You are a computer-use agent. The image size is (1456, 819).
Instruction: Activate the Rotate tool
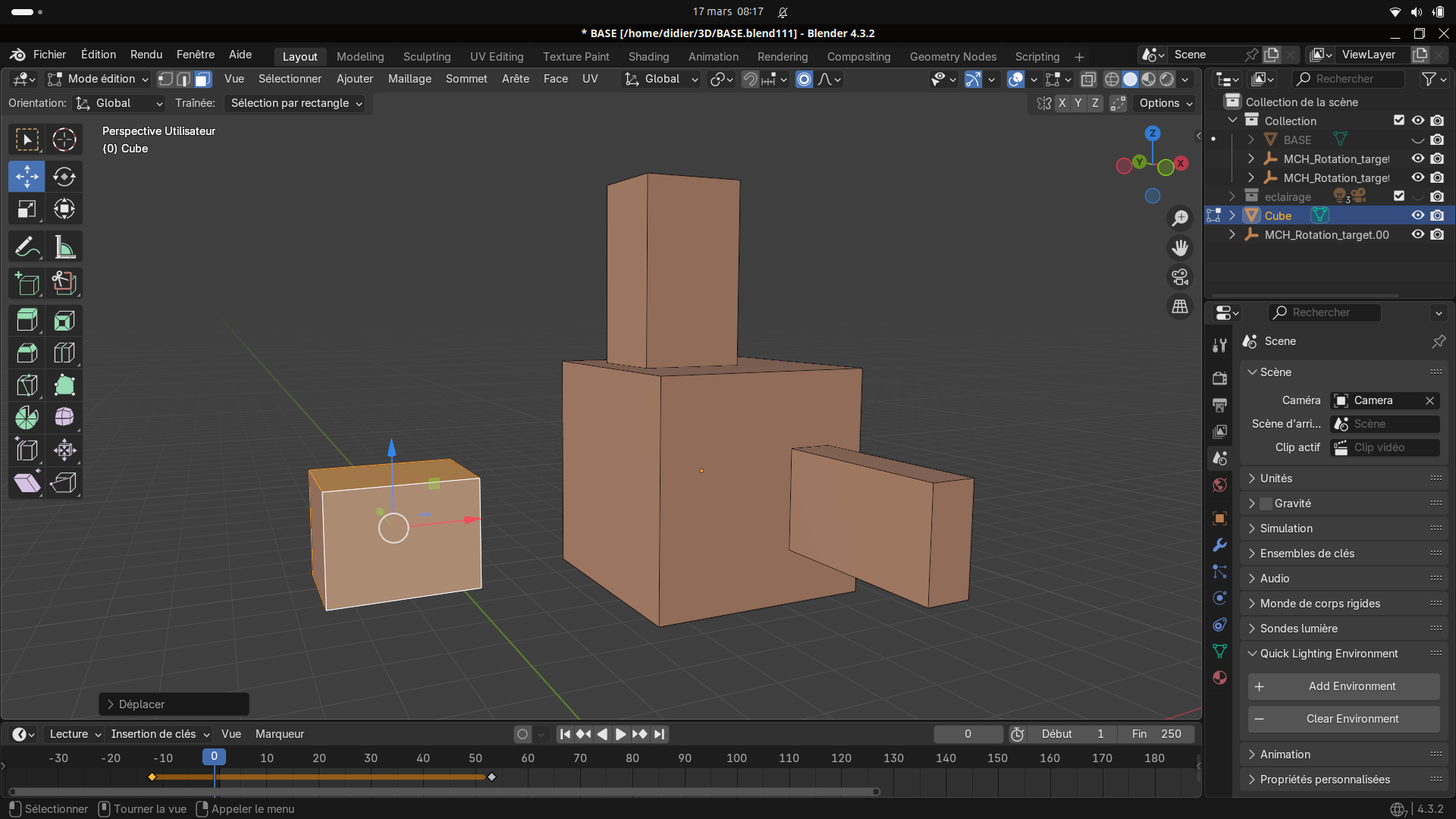coord(64,176)
